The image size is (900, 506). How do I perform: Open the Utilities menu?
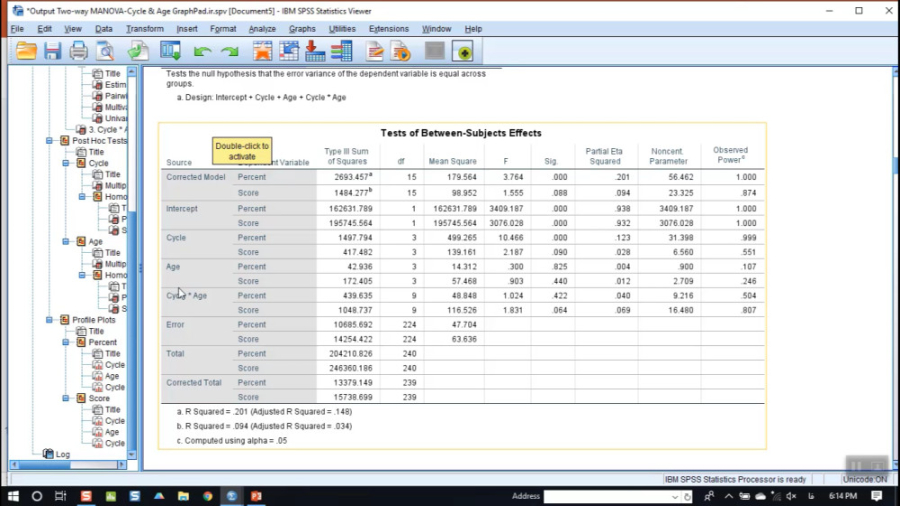pyautogui.click(x=342, y=29)
